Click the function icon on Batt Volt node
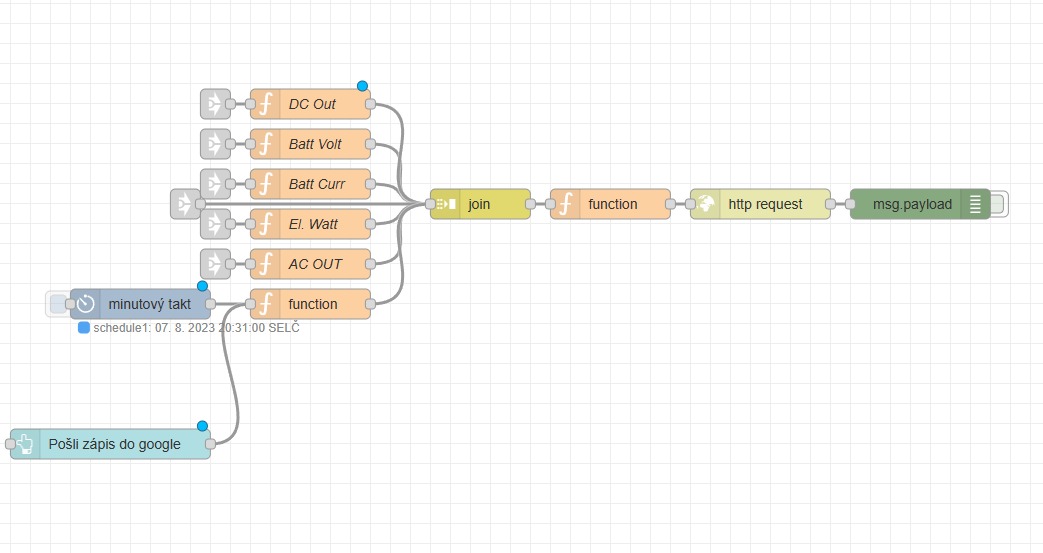 click(x=265, y=144)
